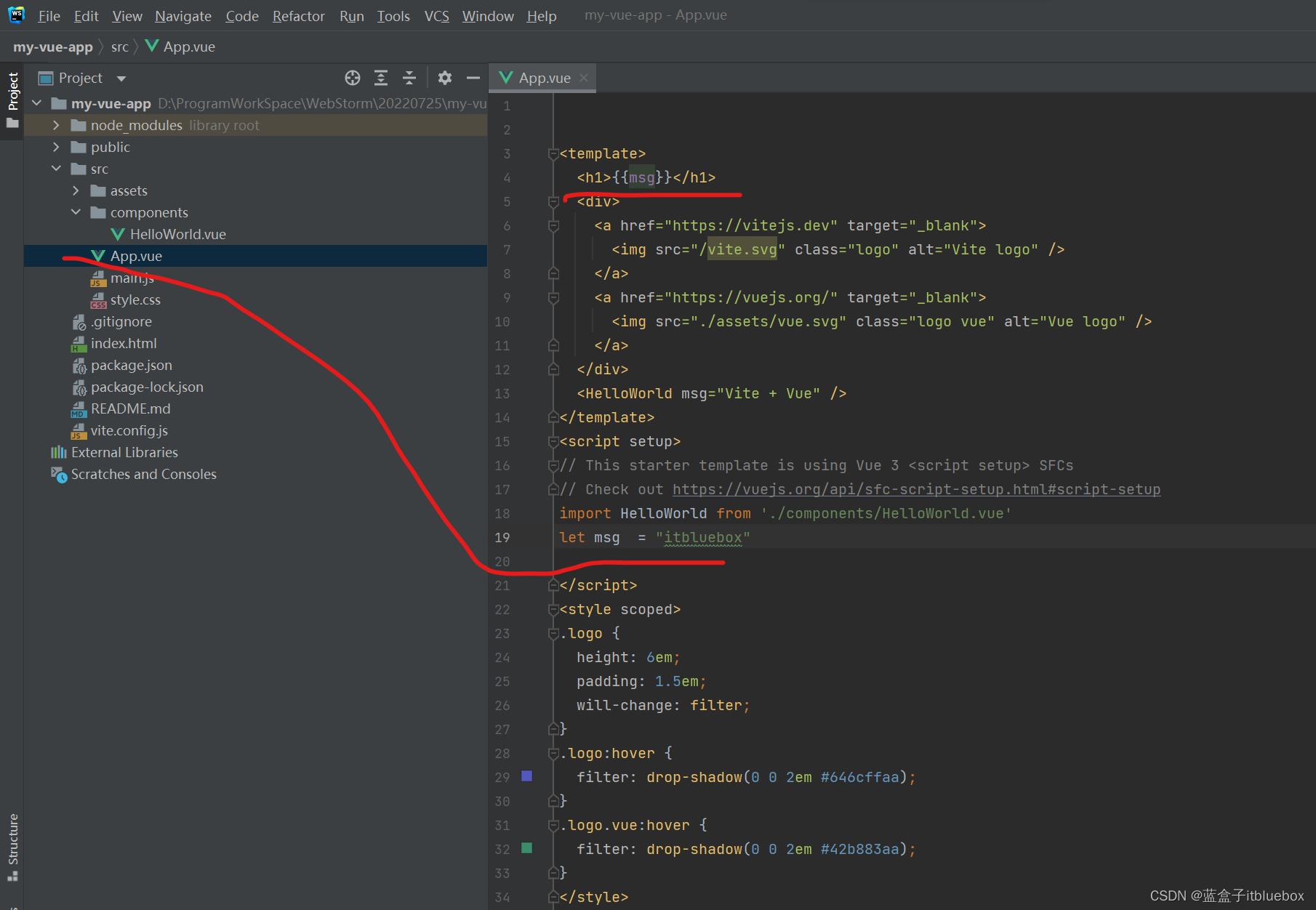Screen dimensions: 1316x910
Task: Open the Edit menu
Action: 86,15
